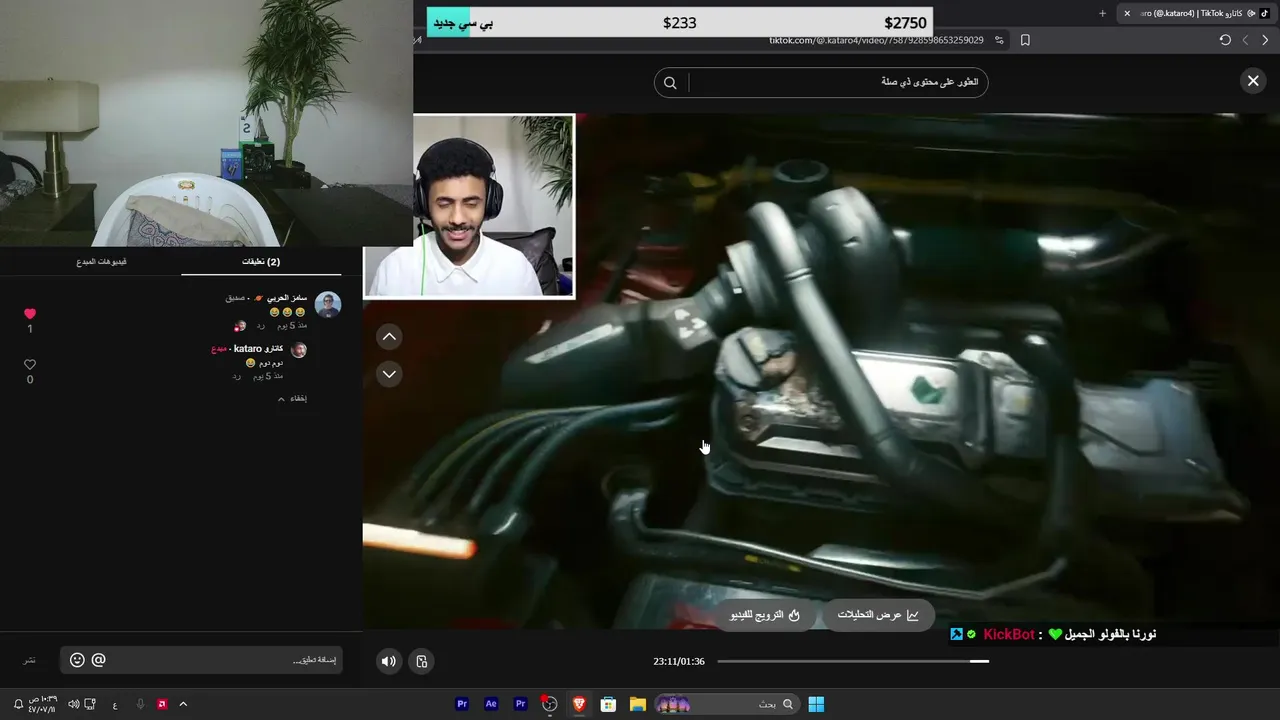Go to the next video with down arrow

(x=389, y=374)
